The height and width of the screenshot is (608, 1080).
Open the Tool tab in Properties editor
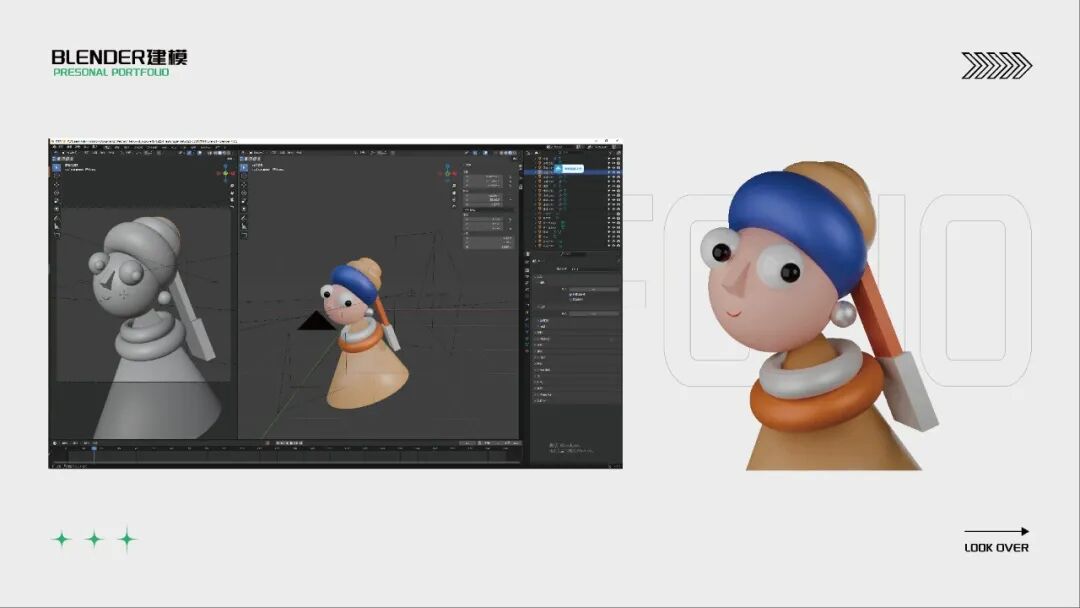528,262
